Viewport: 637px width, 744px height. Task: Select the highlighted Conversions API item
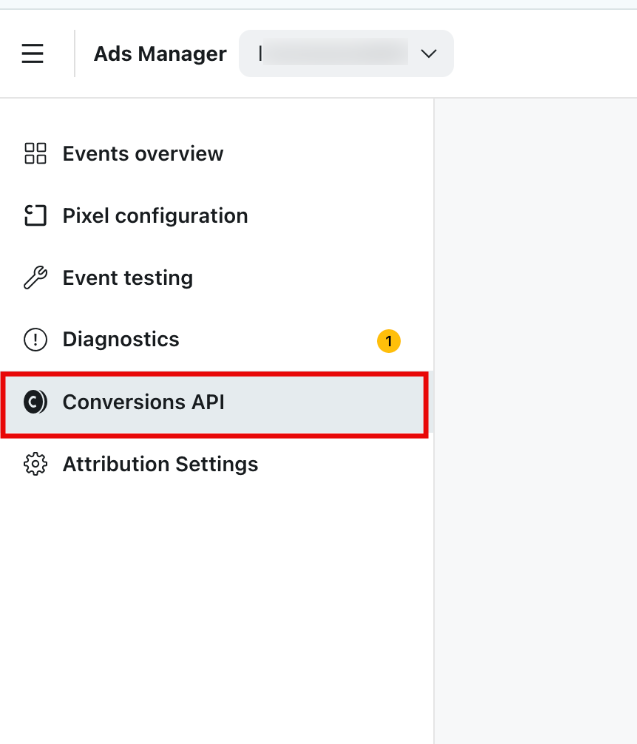(215, 404)
